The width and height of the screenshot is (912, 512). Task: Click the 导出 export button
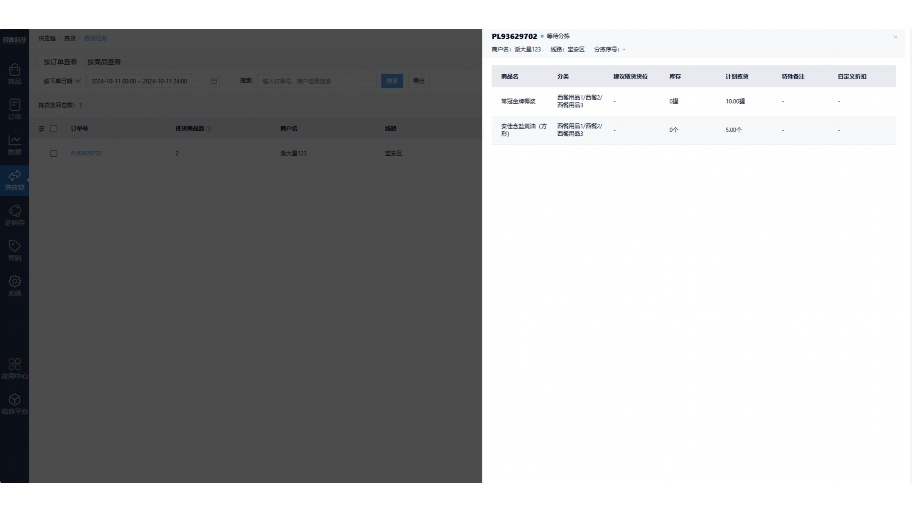(x=419, y=81)
